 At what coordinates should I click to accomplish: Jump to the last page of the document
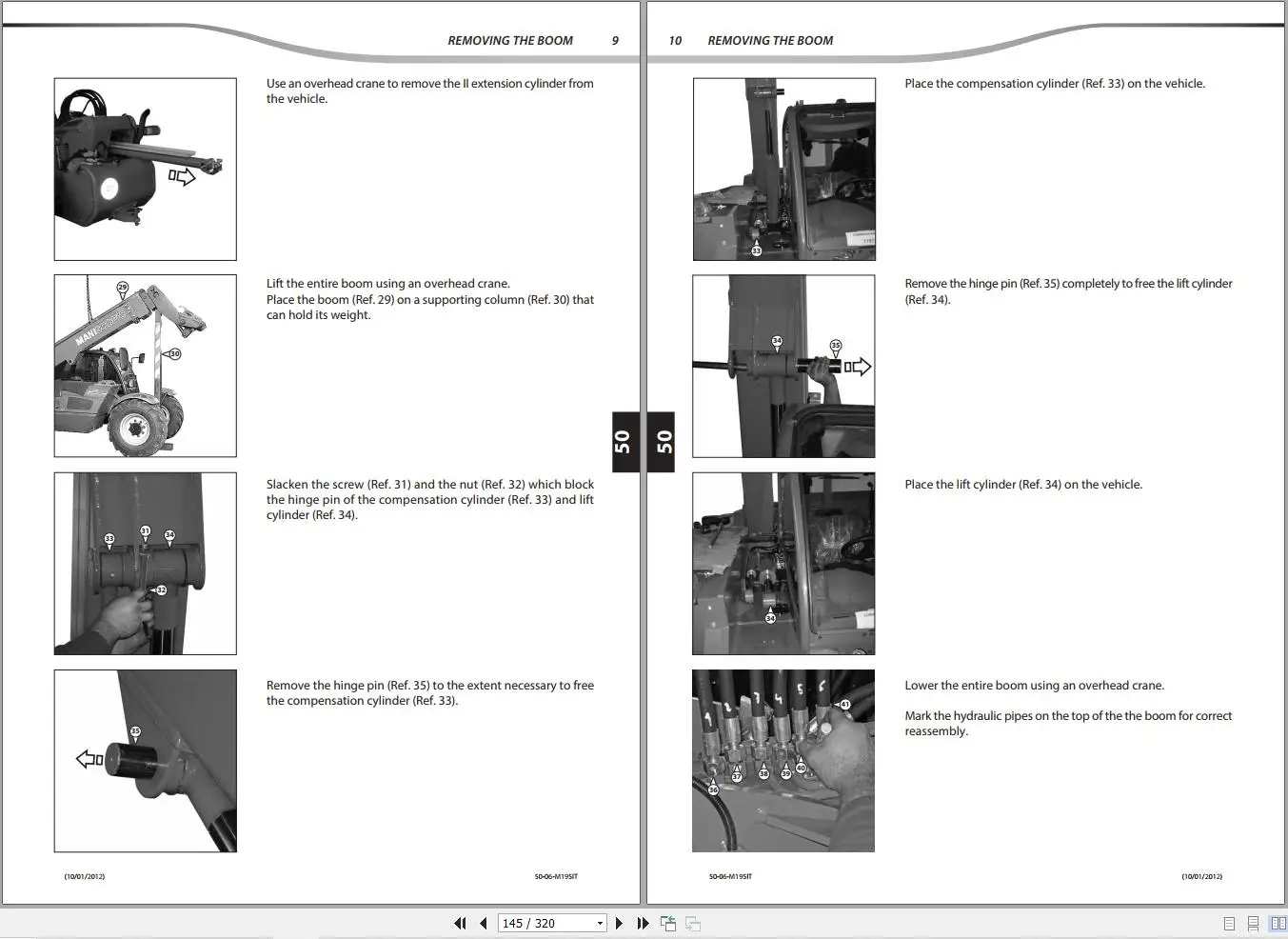click(643, 923)
